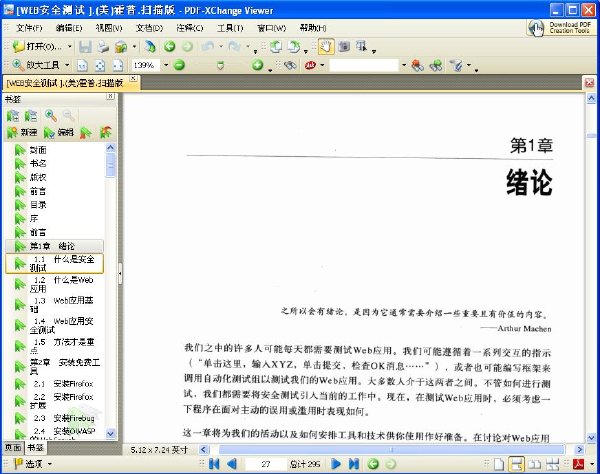Open the OCR icon dropdown arrow

[322, 65]
